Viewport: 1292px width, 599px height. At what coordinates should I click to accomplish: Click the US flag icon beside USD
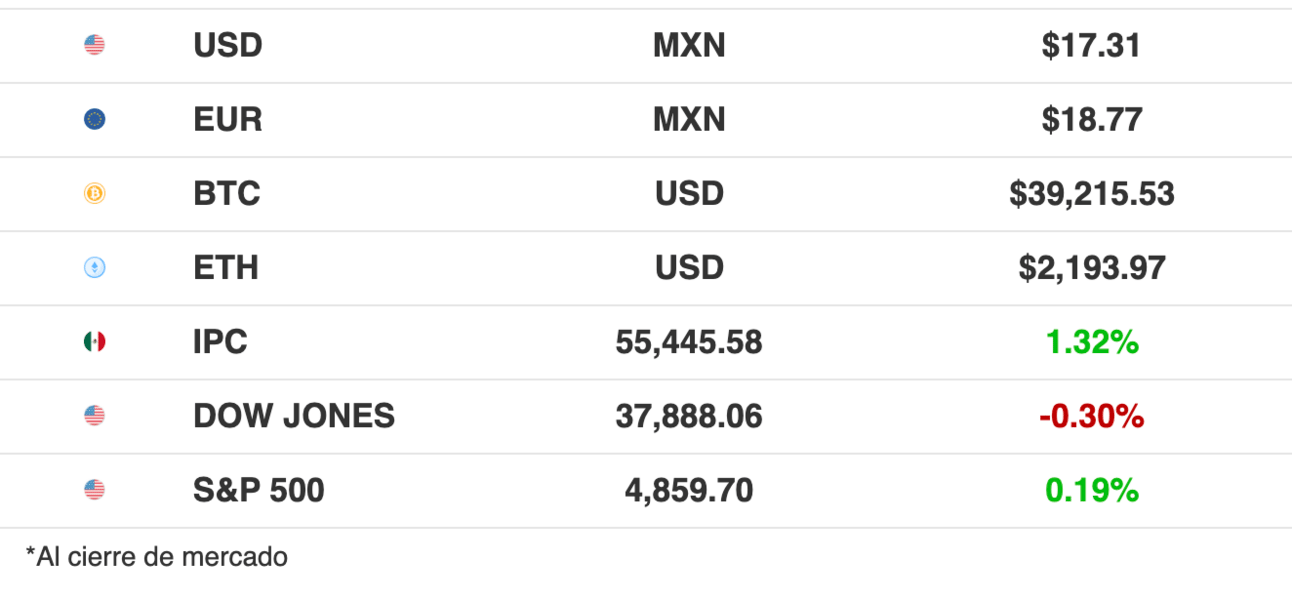pos(94,45)
